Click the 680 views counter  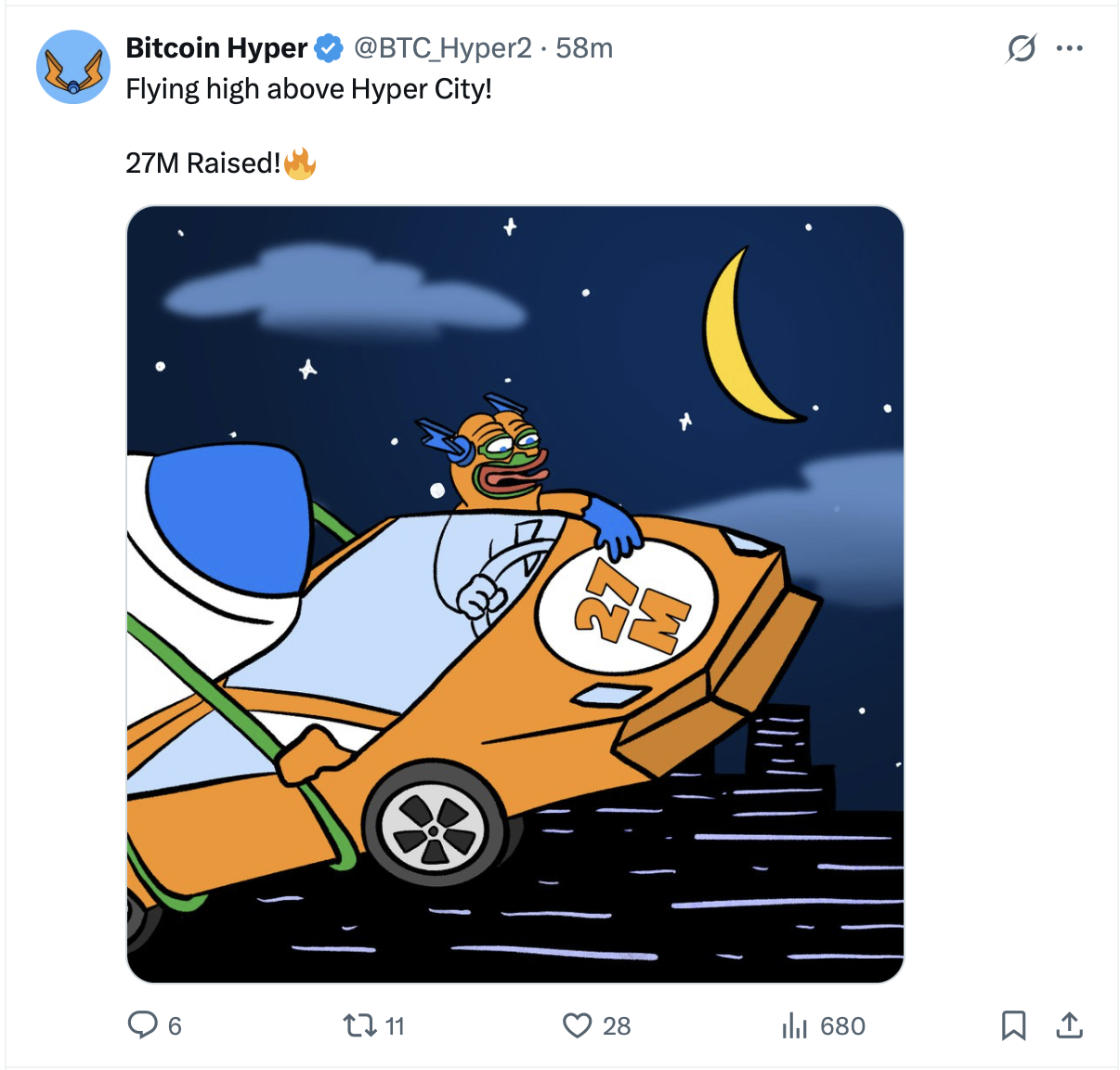841,1026
